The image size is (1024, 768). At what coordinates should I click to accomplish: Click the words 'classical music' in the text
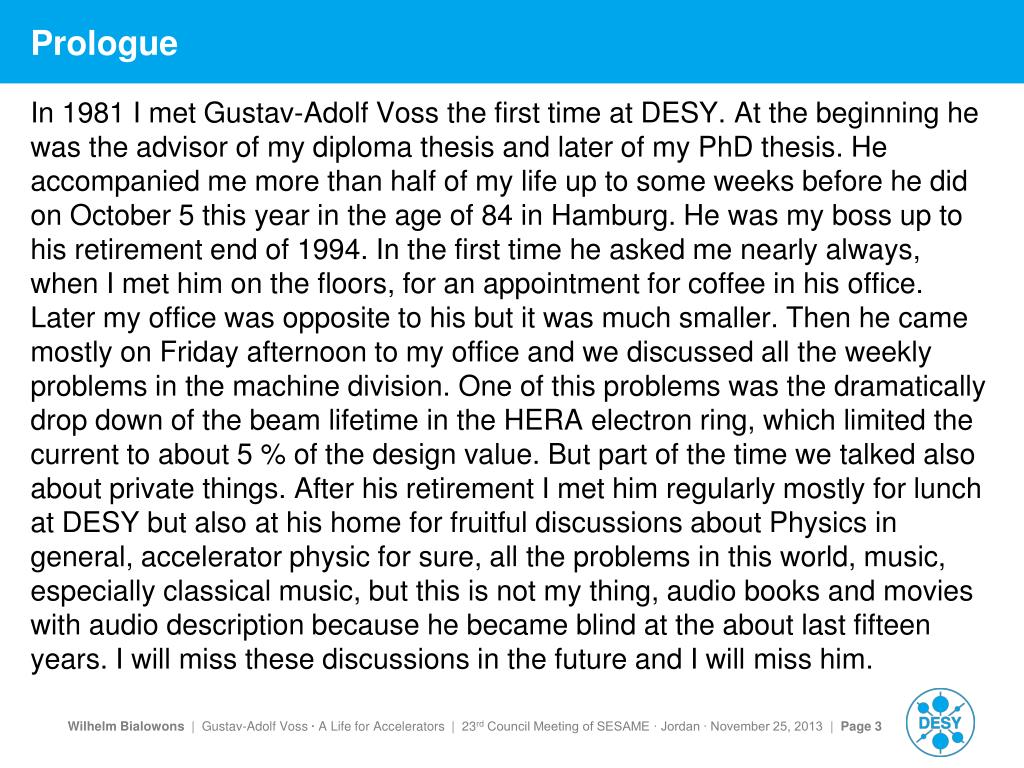(x=253, y=590)
